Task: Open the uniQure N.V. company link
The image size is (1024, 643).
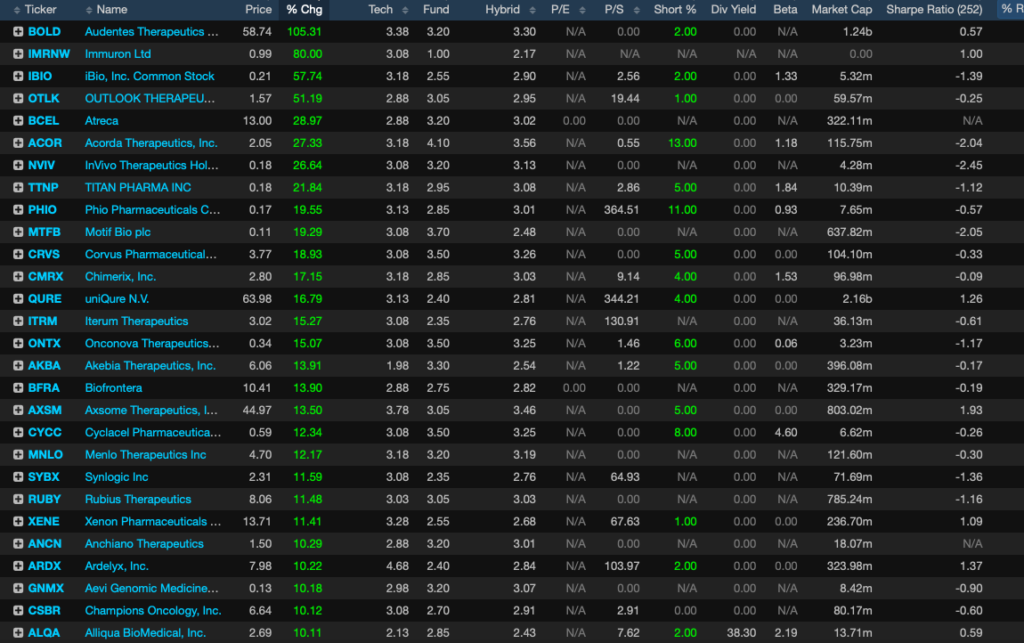Action: 117,298
